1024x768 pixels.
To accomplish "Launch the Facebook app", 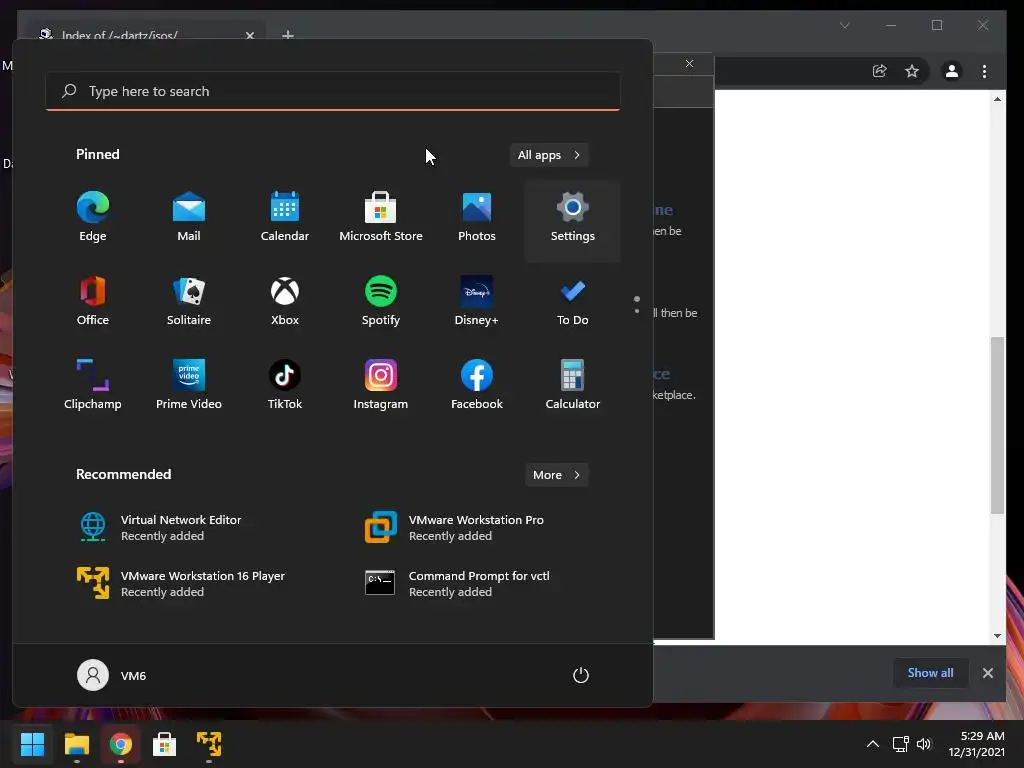I will [477, 385].
